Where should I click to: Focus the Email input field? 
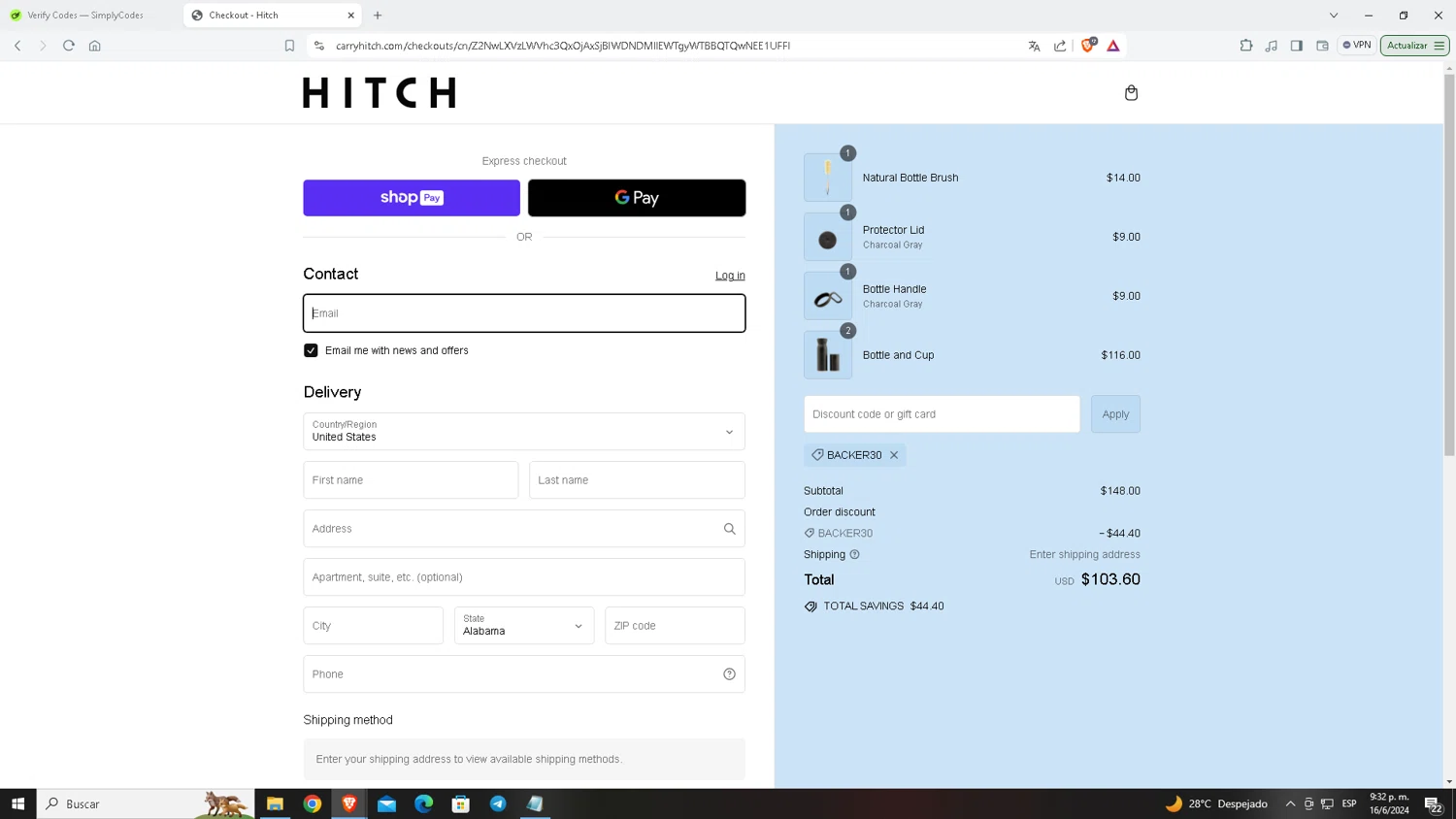(x=524, y=313)
